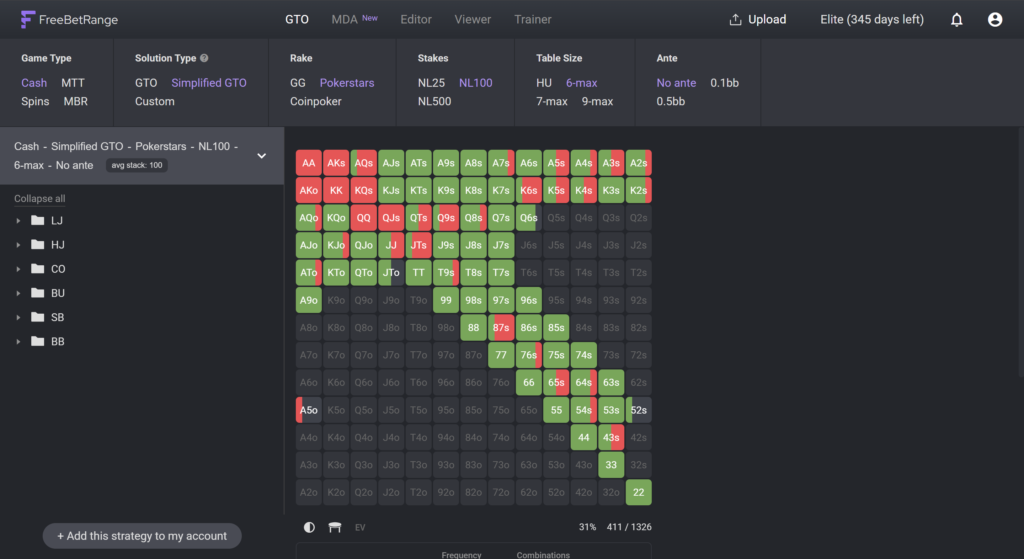Expand the strategy selector chevron dropdown
This screenshot has height=559, width=1024.
(261, 156)
